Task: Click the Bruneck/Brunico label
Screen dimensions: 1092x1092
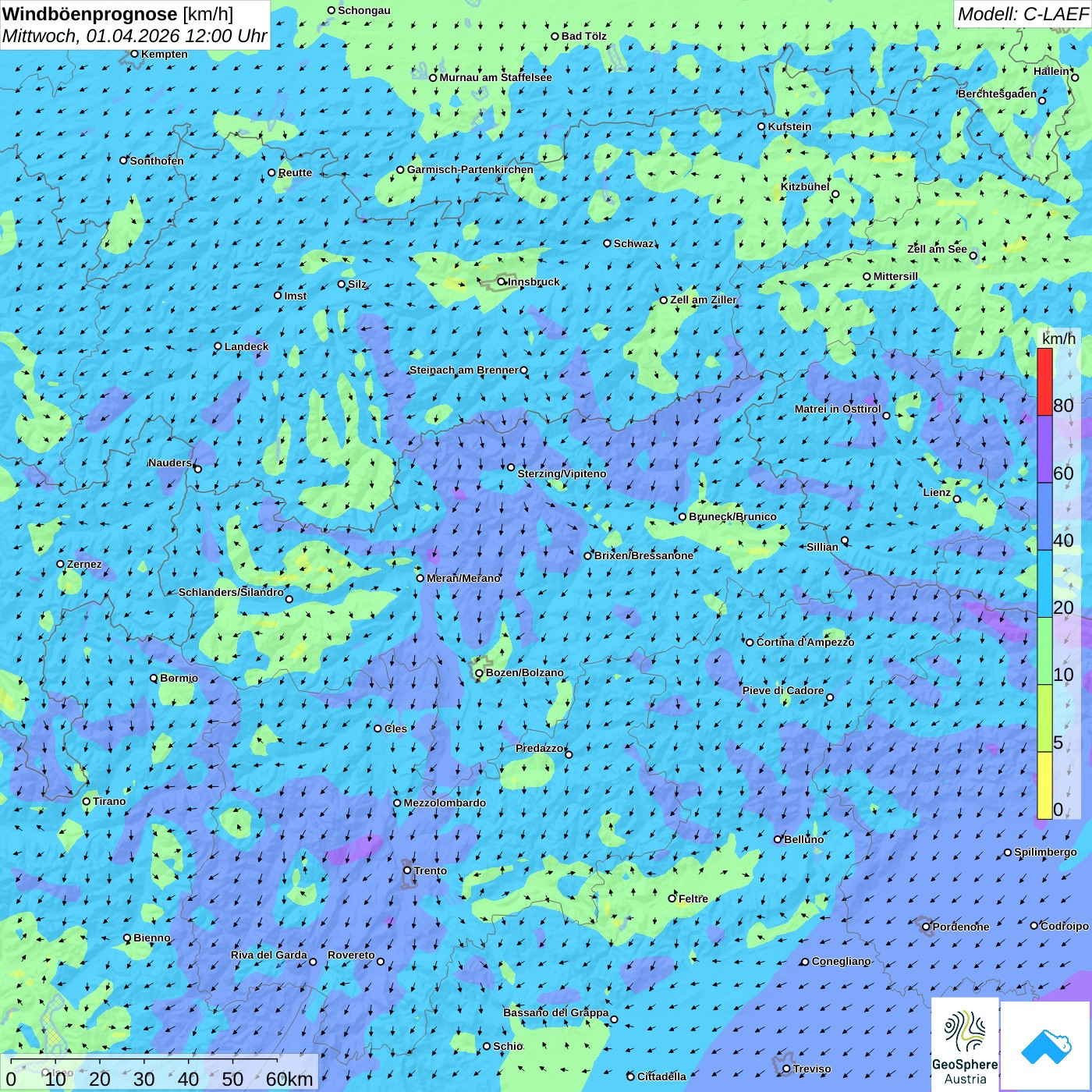Action: (x=732, y=516)
